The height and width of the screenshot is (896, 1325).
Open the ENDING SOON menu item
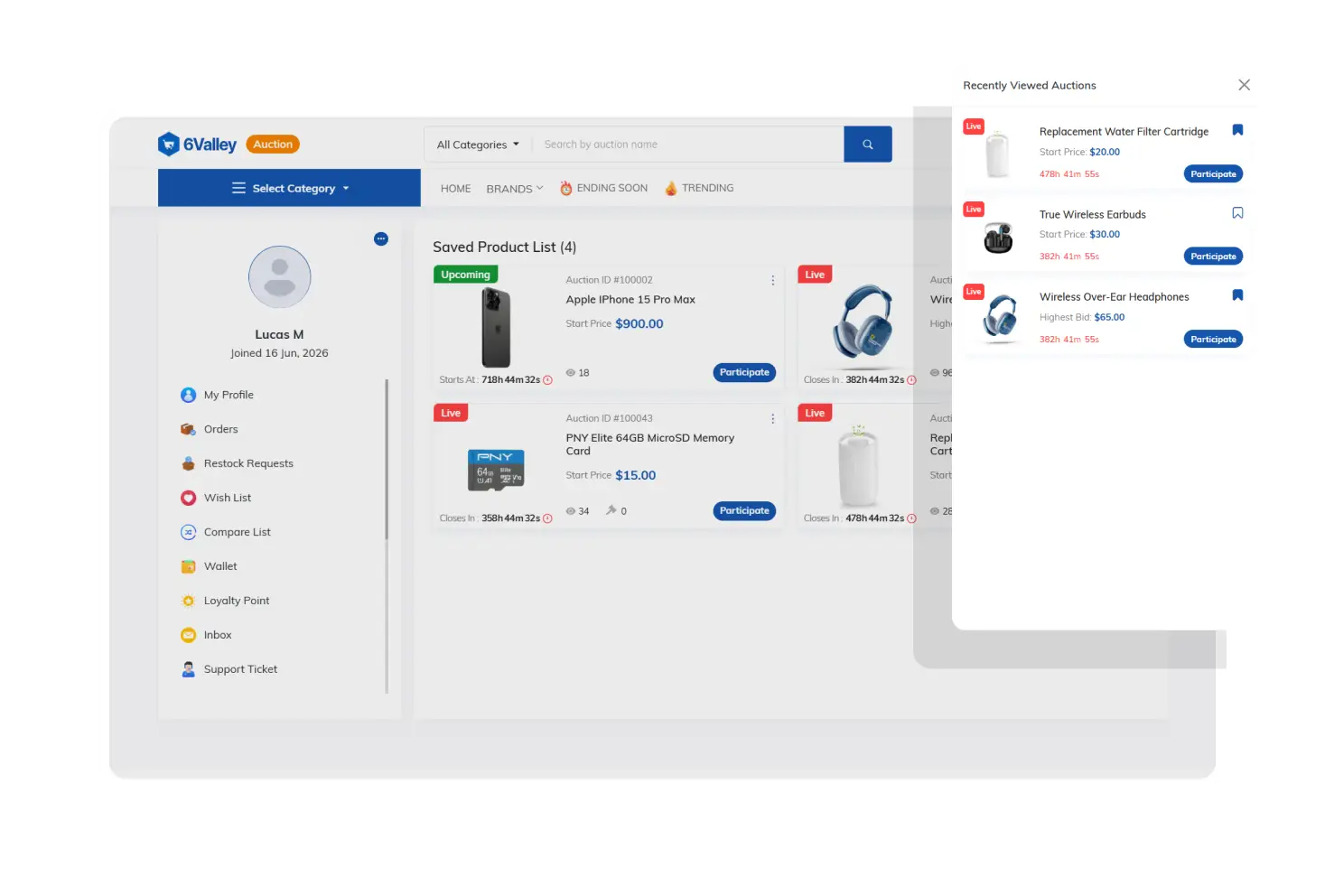tap(604, 188)
